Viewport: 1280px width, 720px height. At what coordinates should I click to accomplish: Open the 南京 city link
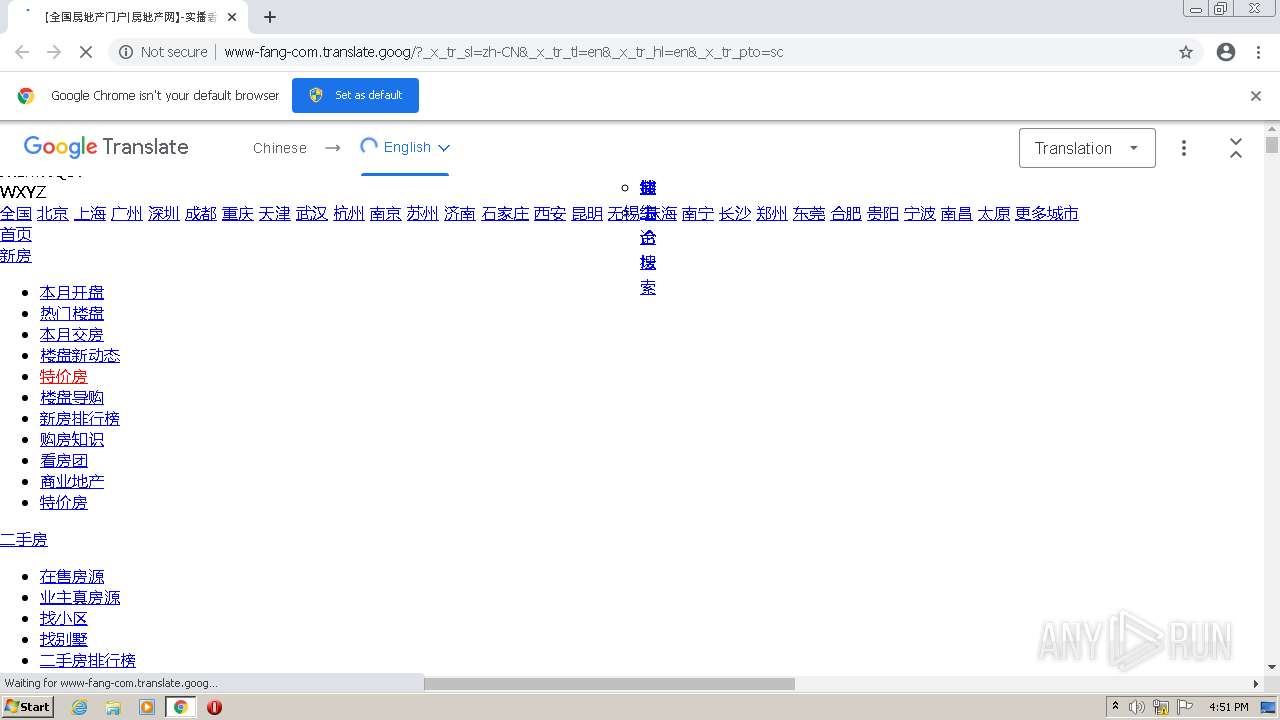[386, 213]
